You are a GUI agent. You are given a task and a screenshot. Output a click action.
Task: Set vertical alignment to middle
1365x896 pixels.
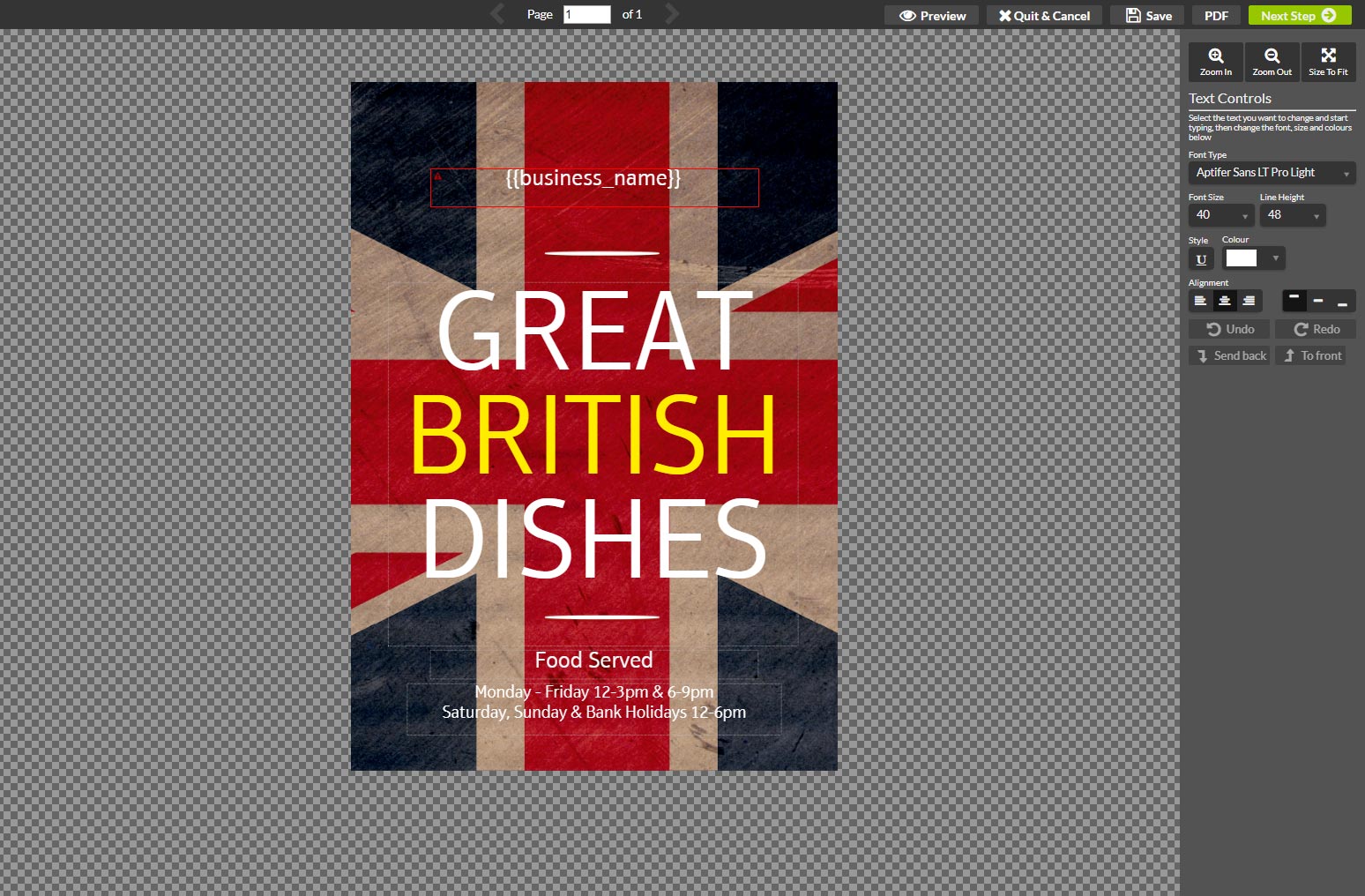click(1318, 302)
